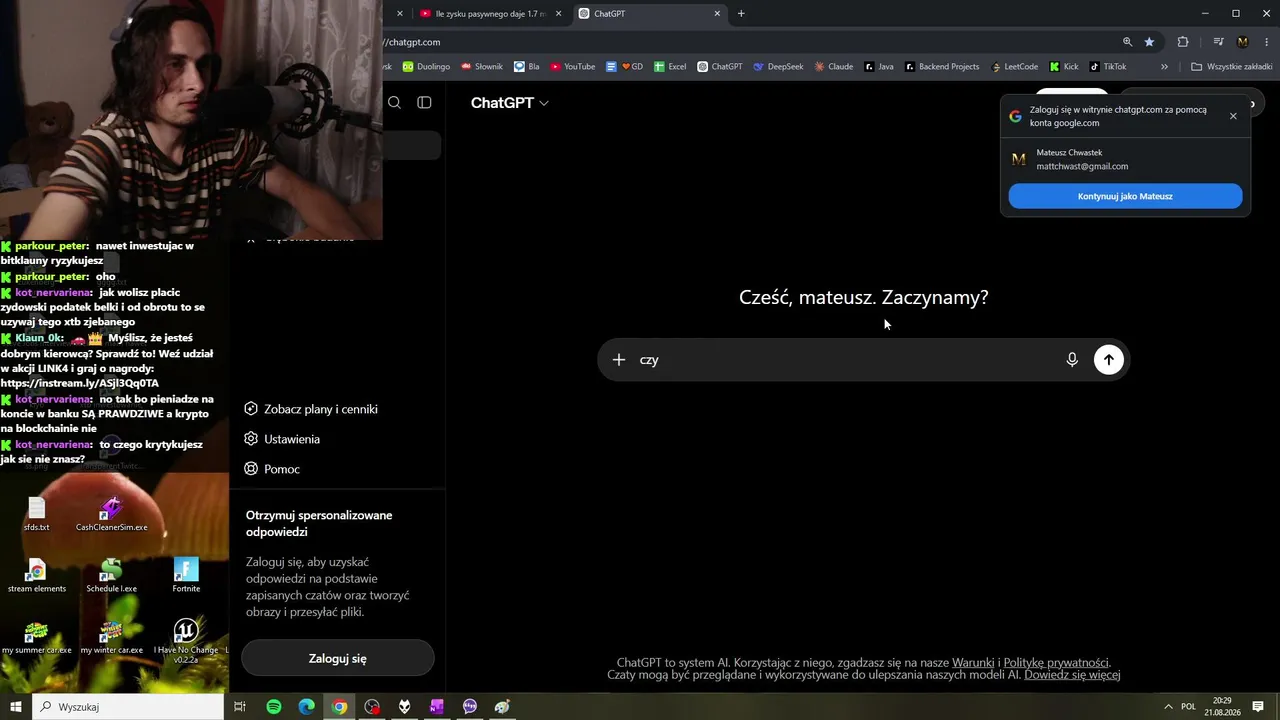Viewport: 1280px width, 720px height.
Task: Open the Claude bookmark
Action: tap(834, 67)
